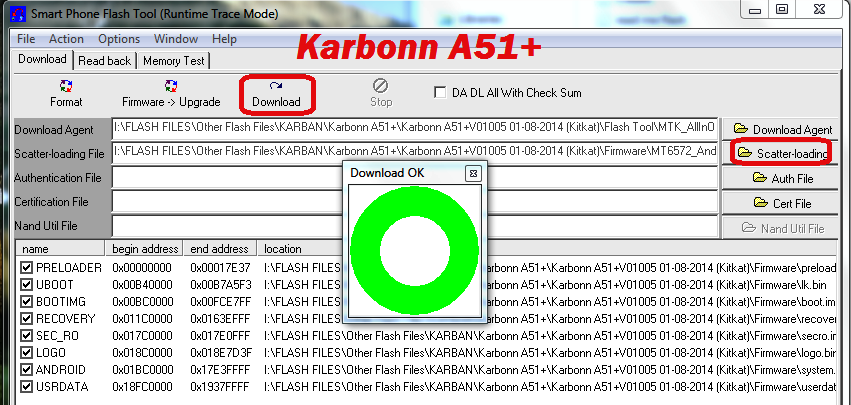Click the location column header
This screenshot has width=851, height=405.
[283, 249]
